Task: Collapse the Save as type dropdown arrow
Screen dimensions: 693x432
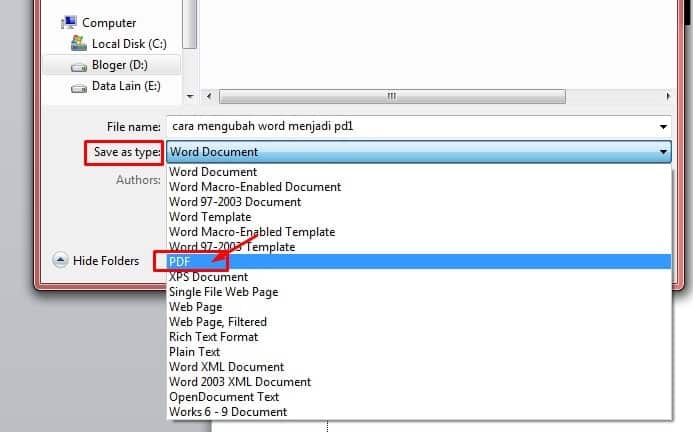Action: click(663, 152)
